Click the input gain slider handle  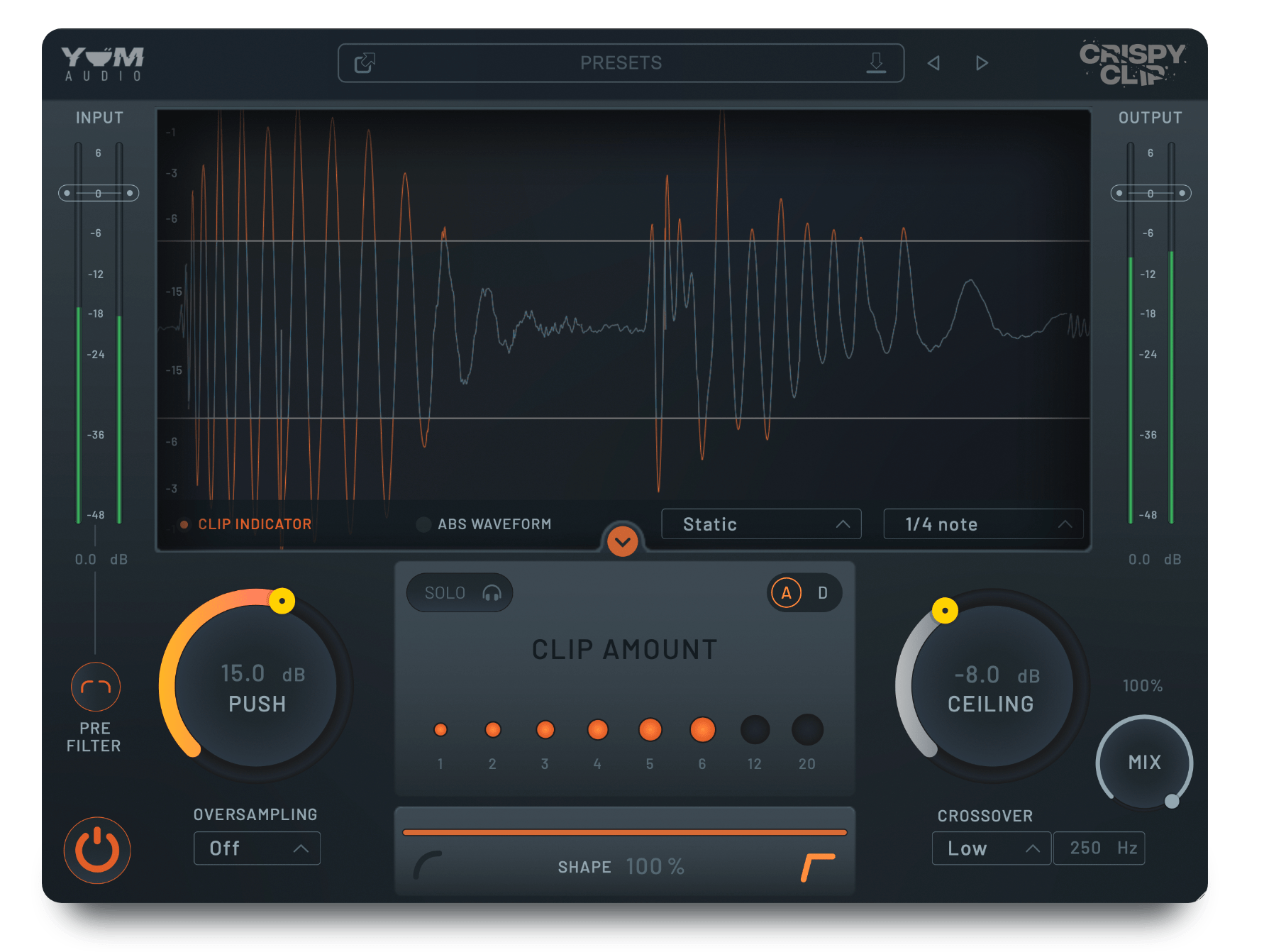pyautogui.click(x=99, y=193)
